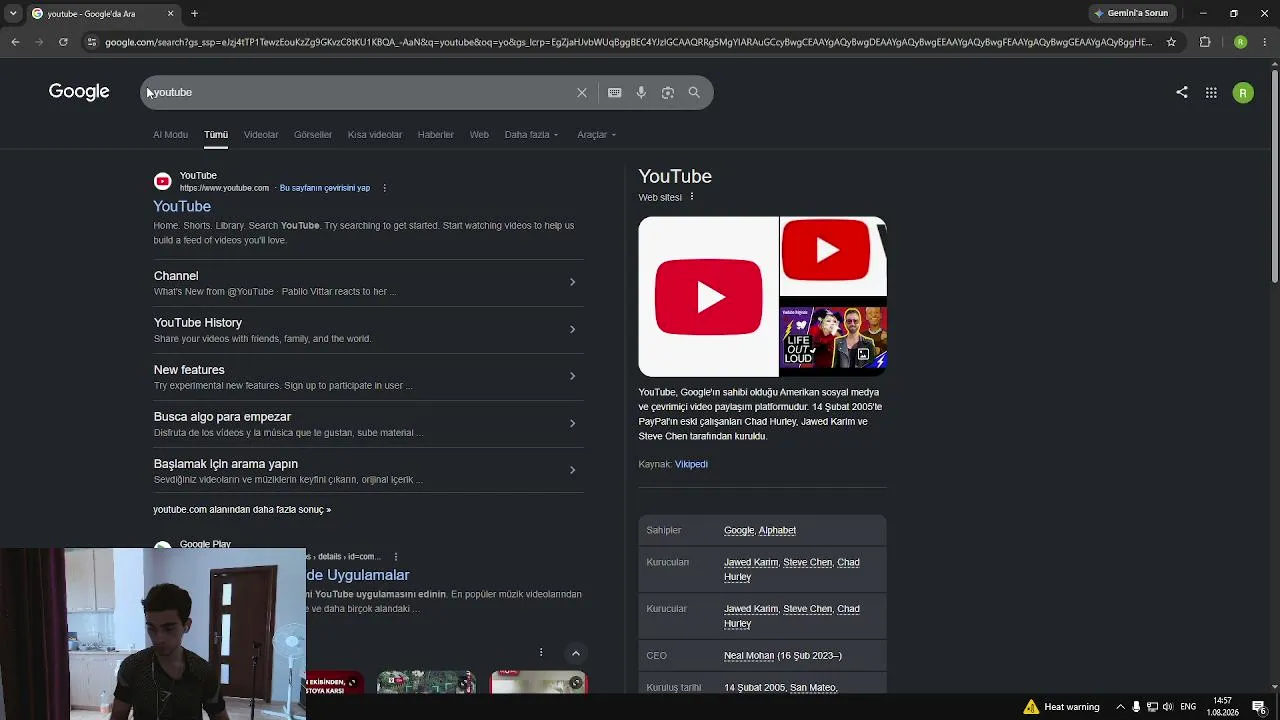
Task: Open the large YouTube logo image
Action: click(708, 296)
